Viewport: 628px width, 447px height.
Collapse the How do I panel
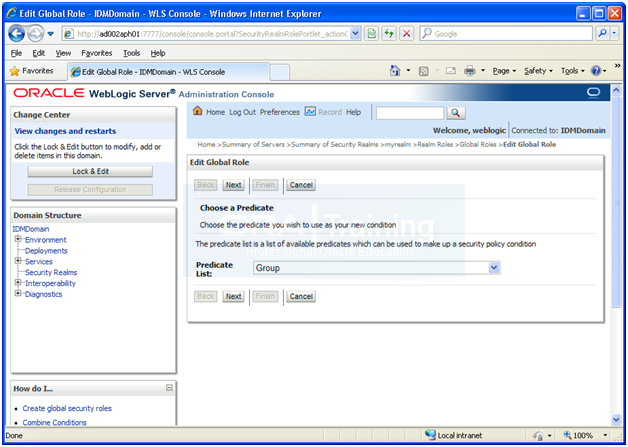(x=169, y=388)
